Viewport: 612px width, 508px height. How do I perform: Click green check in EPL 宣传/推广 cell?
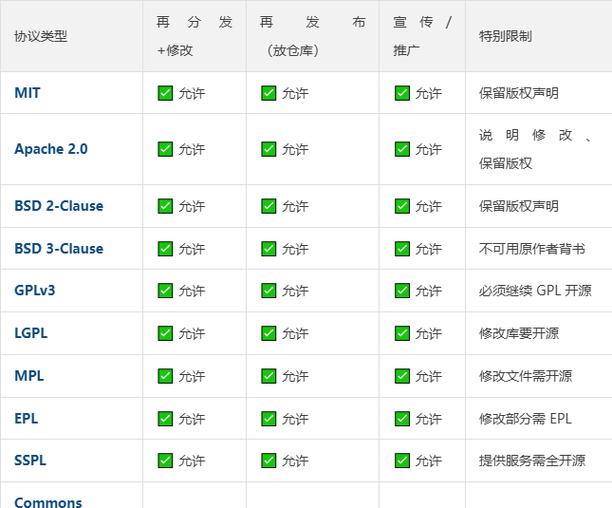tap(402, 419)
